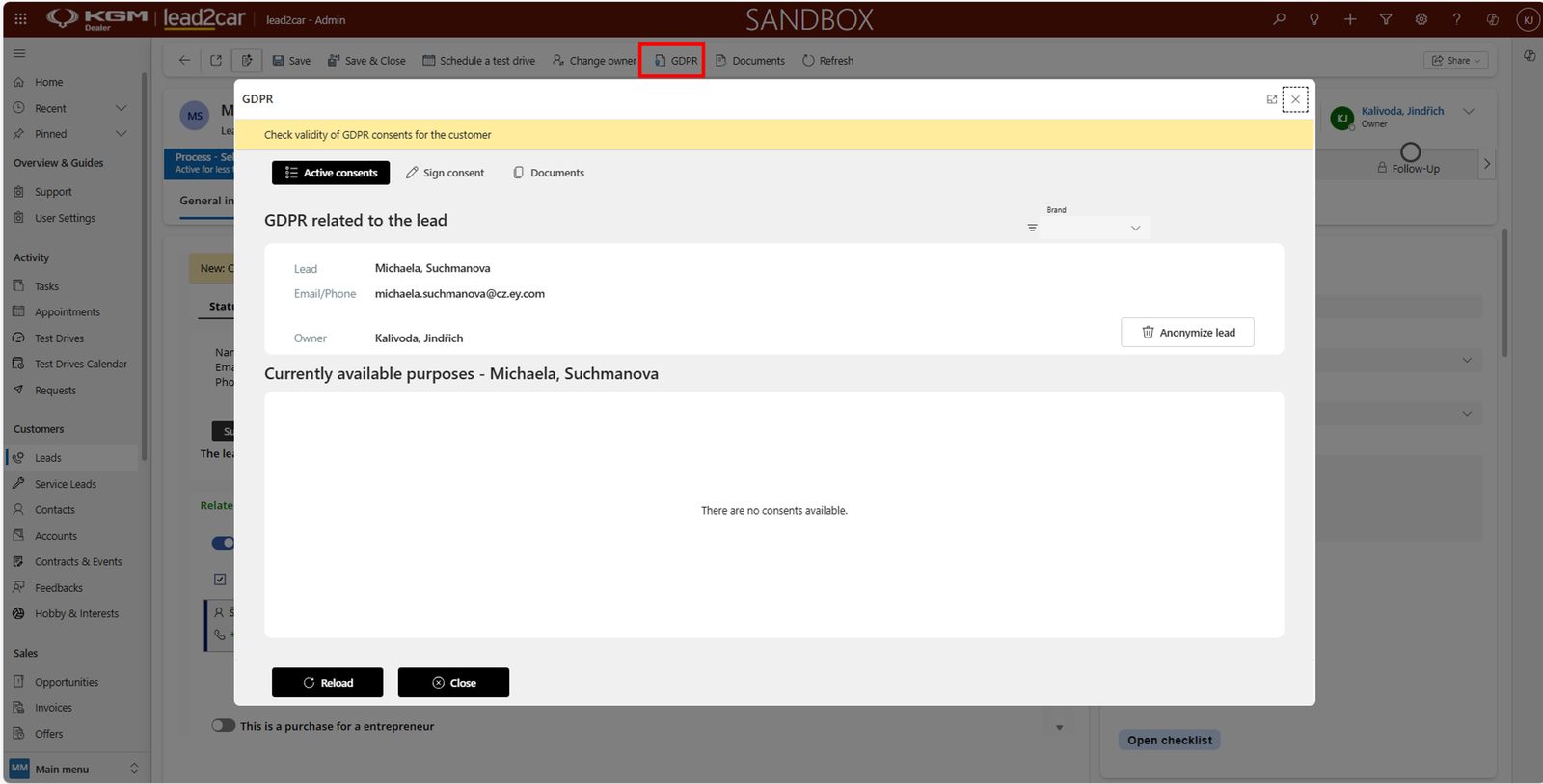
Task: Switch to Documents tab in GDPR dialog
Action: coord(548,173)
